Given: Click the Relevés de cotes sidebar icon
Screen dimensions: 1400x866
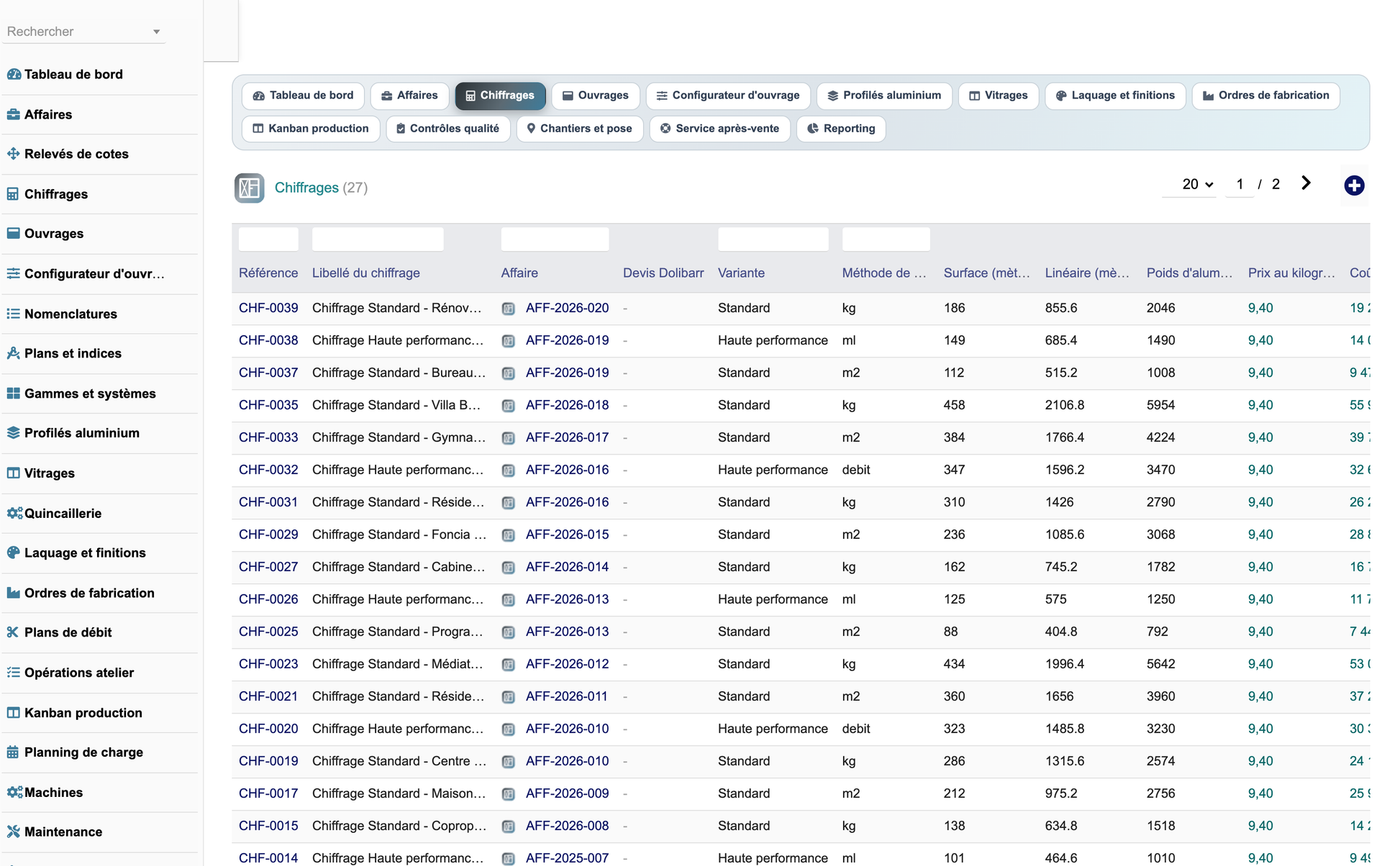Looking at the screenshot, I should [x=14, y=154].
